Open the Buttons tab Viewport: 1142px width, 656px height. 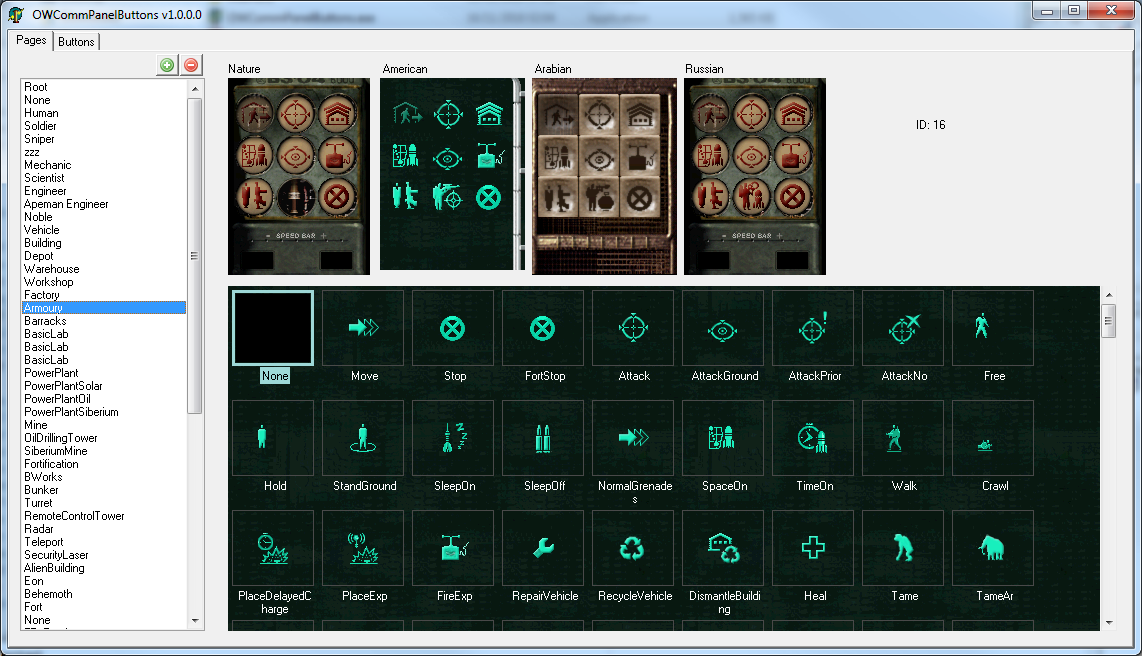tap(76, 42)
